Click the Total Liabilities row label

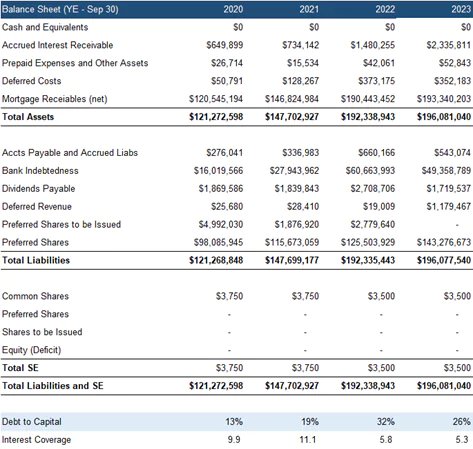tap(36, 260)
